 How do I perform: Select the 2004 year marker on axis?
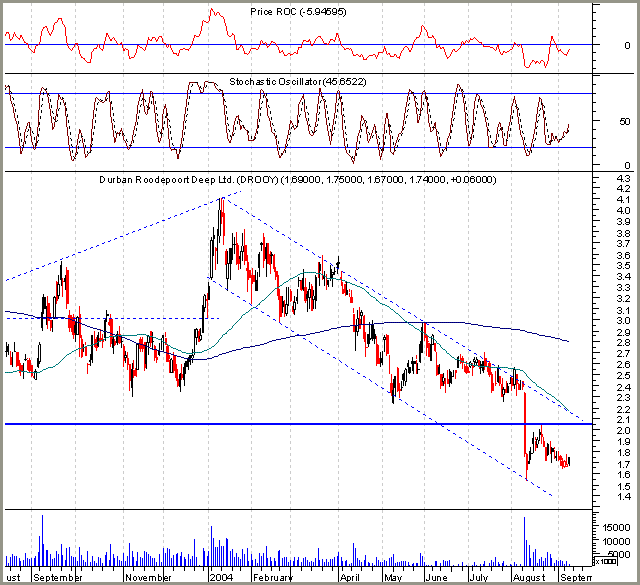pos(221,578)
